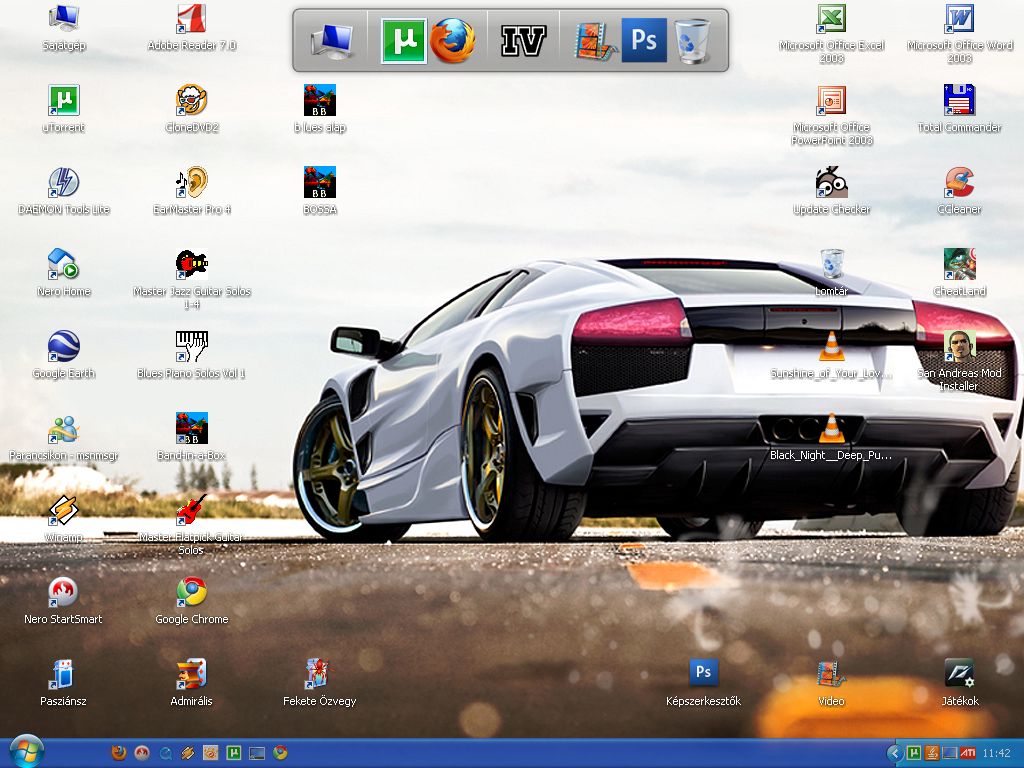Launch GTA IV from the top dock

coord(523,40)
